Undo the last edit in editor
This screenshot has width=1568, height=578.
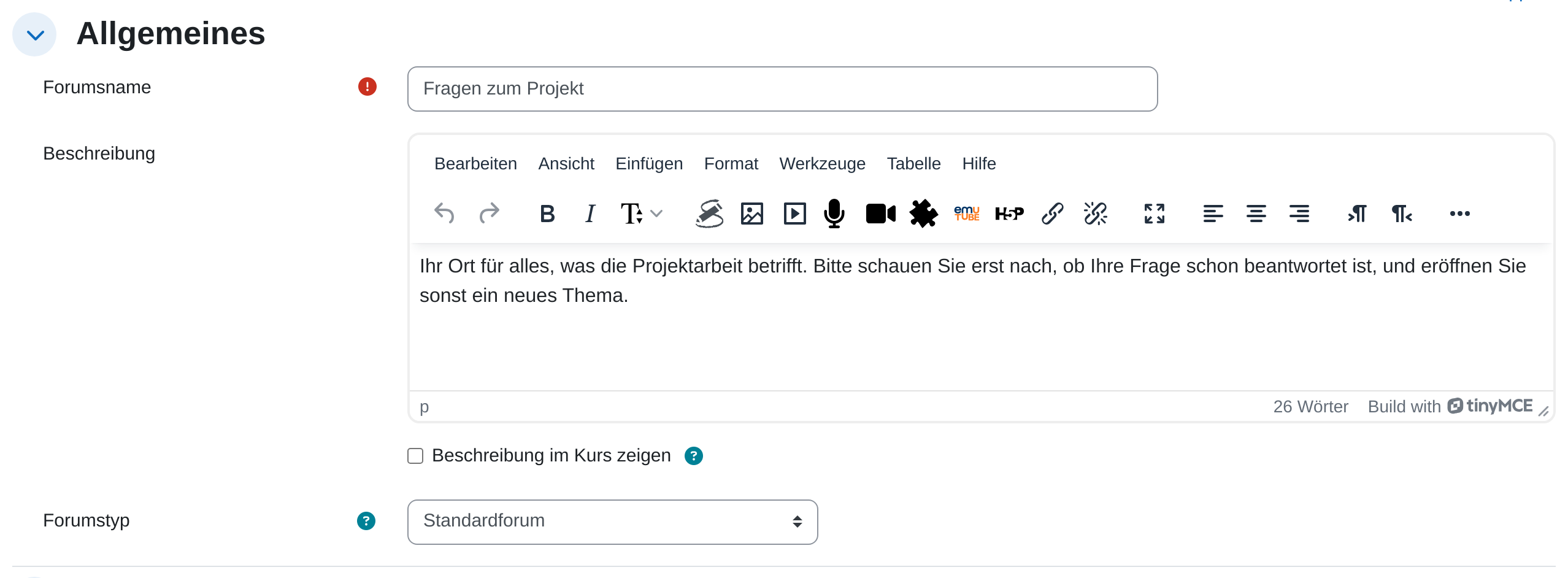444,214
